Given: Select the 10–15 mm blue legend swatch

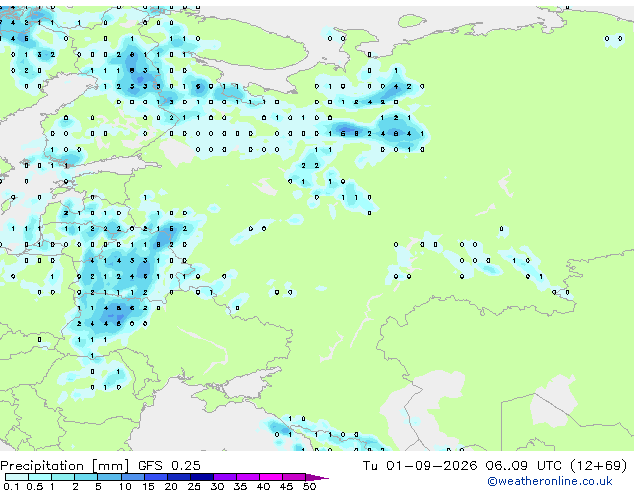Looking at the screenshot, I should pos(133,477).
